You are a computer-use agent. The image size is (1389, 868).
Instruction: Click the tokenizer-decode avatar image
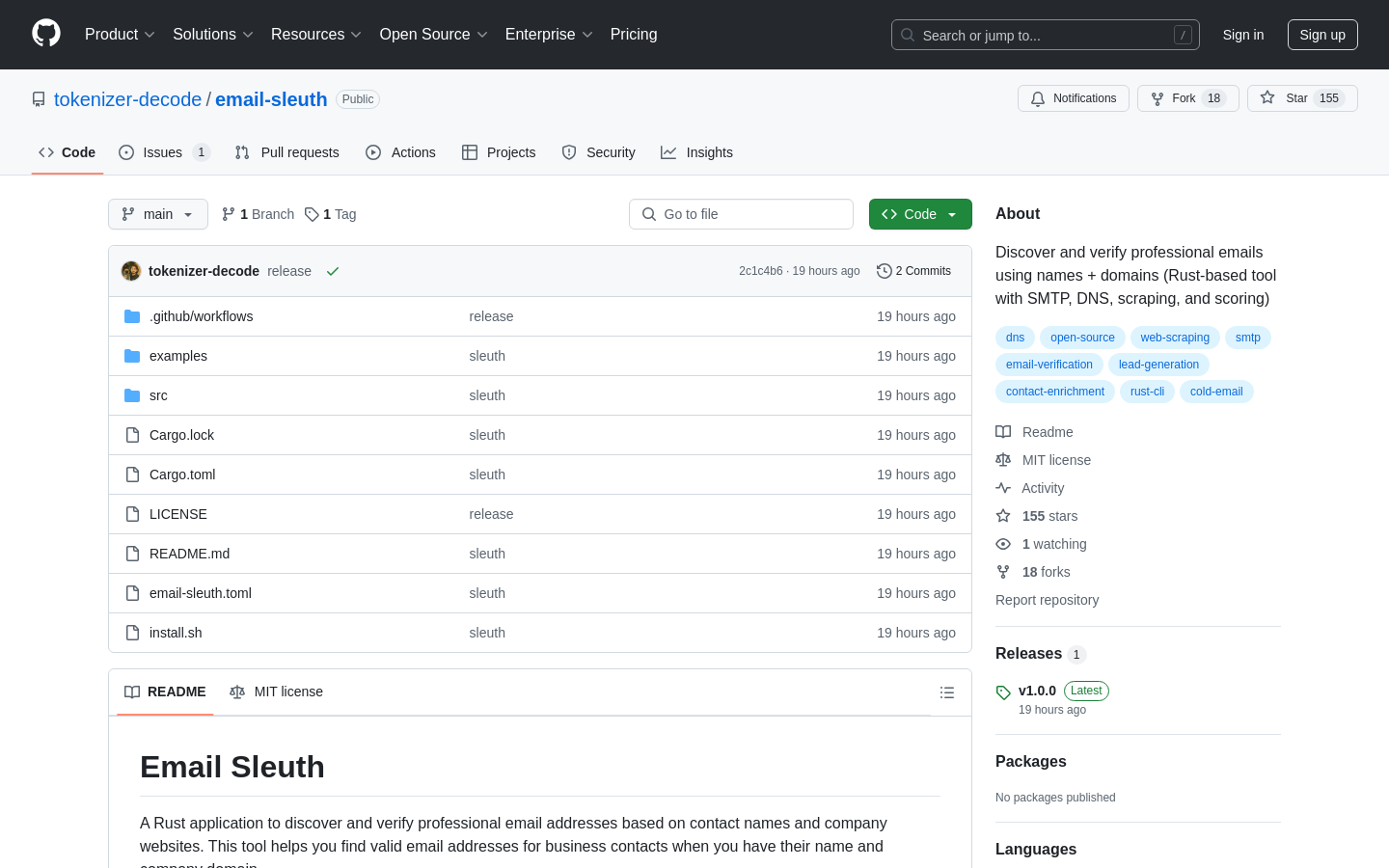click(131, 271)
